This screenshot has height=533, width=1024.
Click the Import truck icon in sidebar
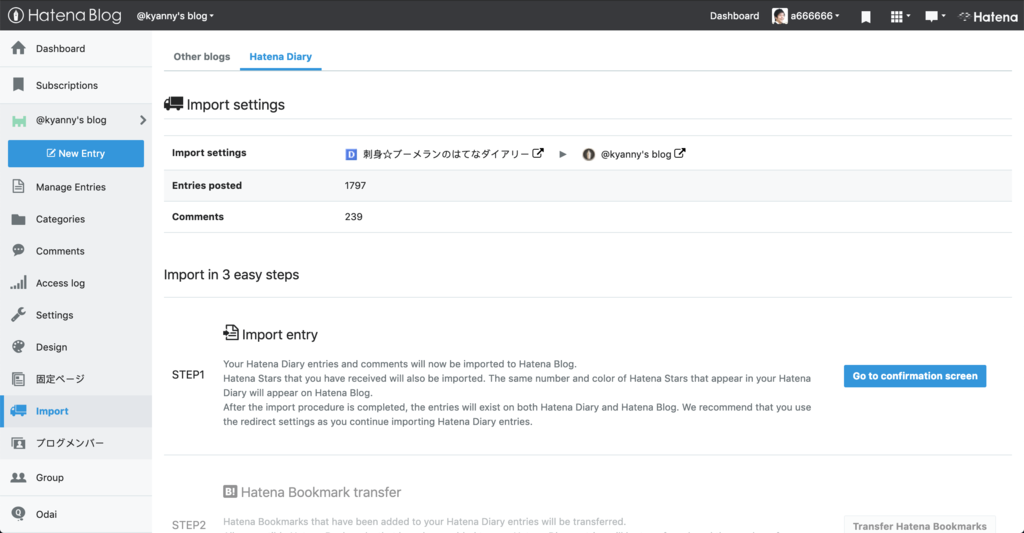[x=18, y=410]
